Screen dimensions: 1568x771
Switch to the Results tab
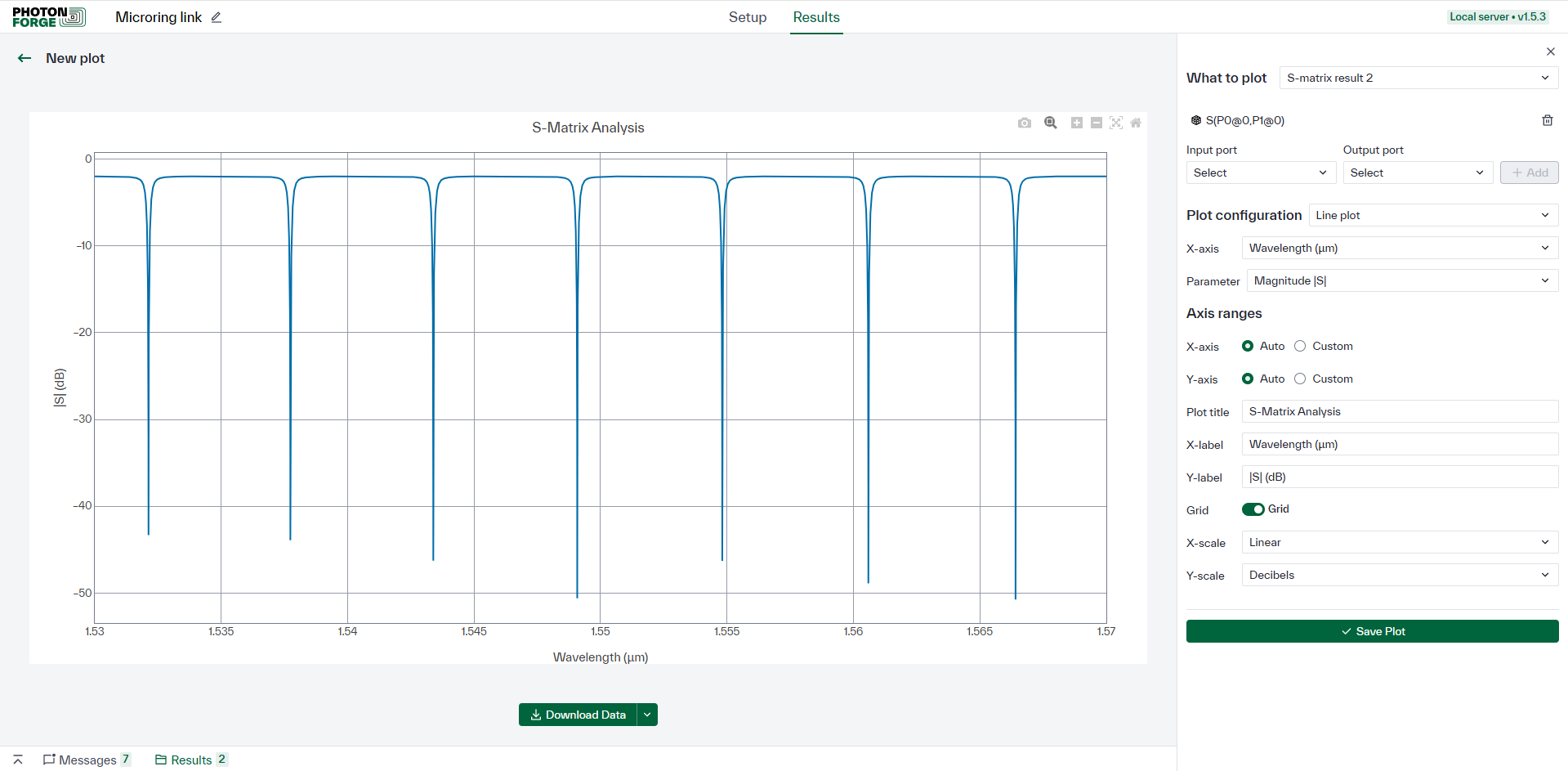[816, 17]
